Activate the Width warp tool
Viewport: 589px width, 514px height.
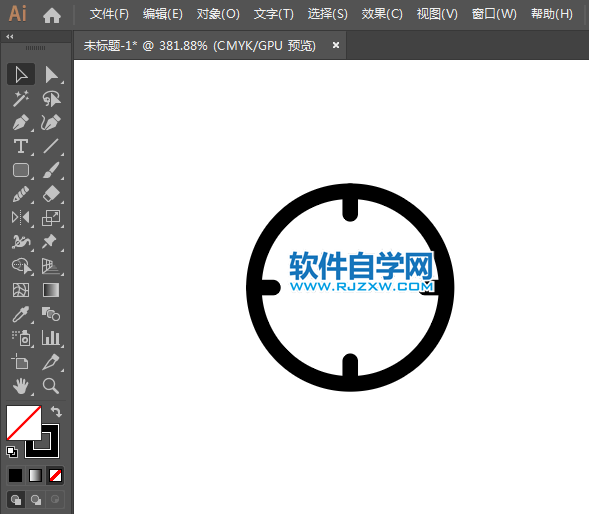tap(21, 242)
